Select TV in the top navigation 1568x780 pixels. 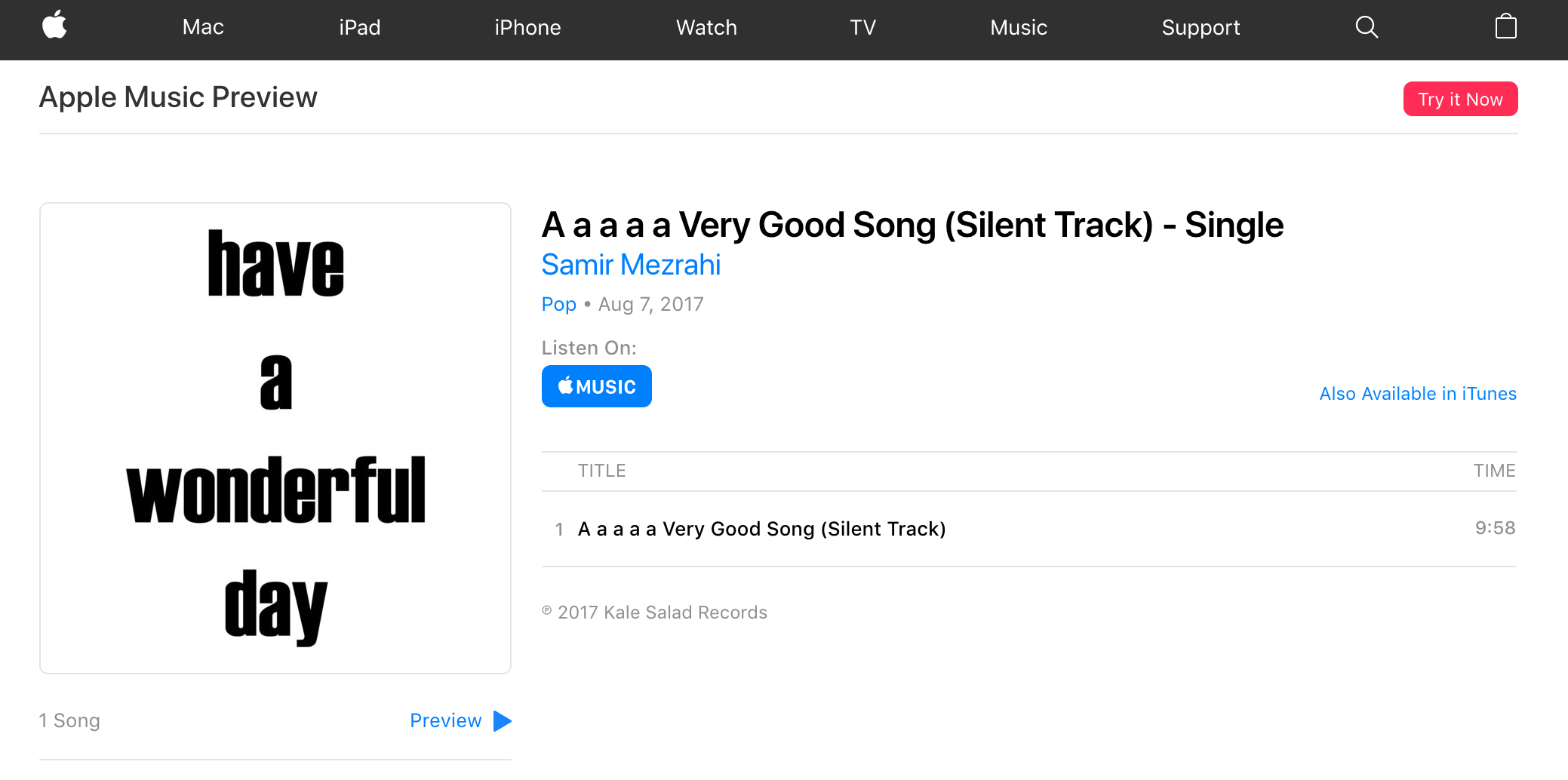coord(862,27)
